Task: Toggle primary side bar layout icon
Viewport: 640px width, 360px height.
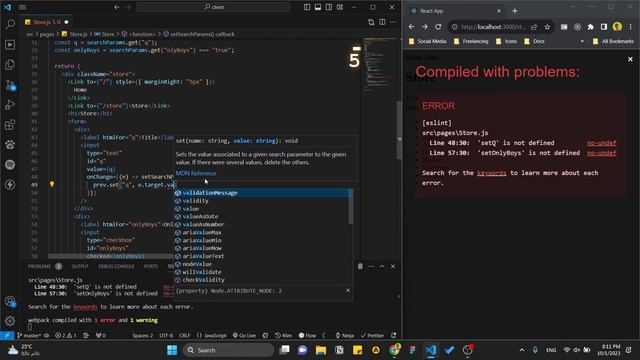Action: click(x=307, y=7)
